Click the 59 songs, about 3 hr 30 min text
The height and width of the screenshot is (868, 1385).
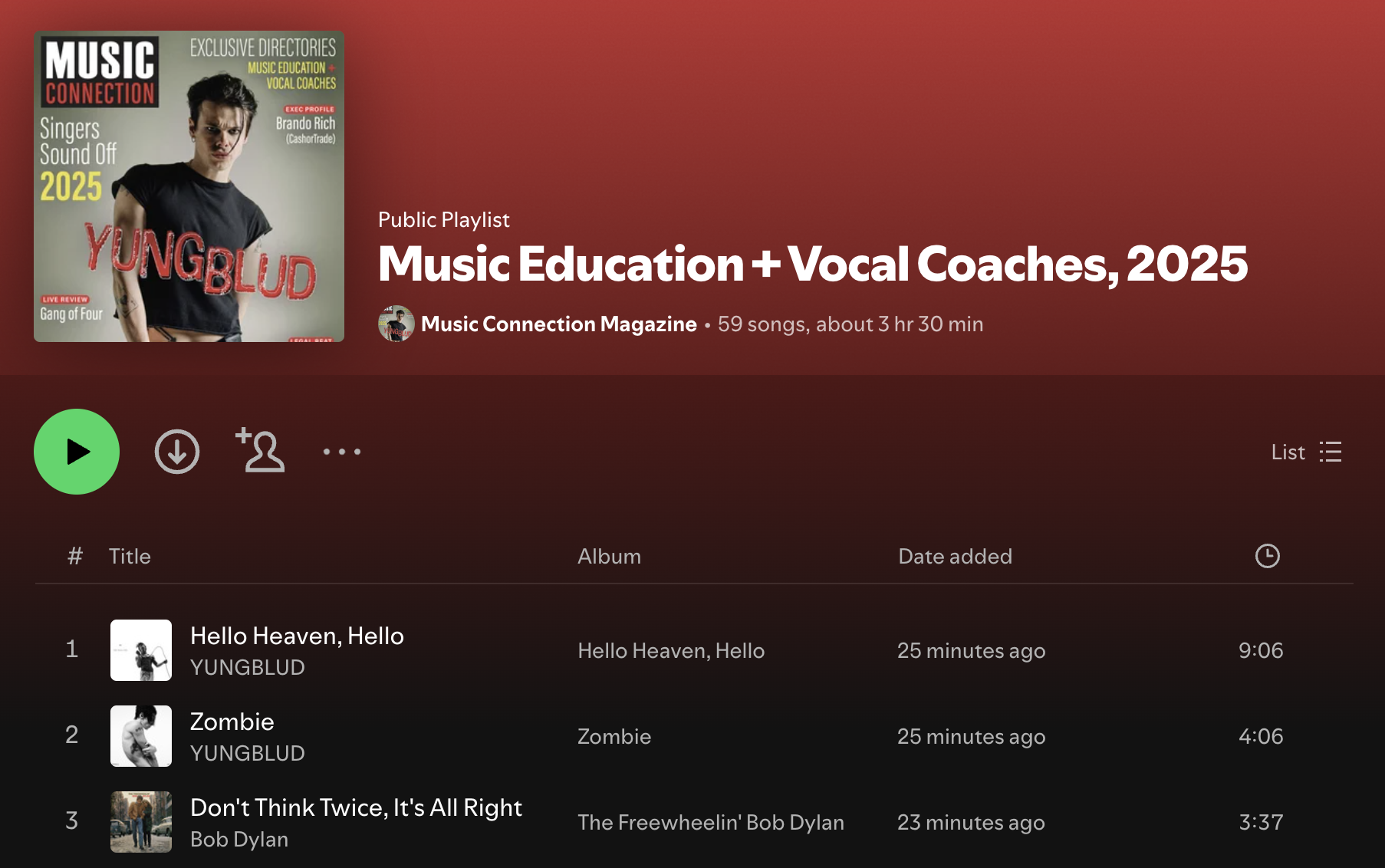850,324
